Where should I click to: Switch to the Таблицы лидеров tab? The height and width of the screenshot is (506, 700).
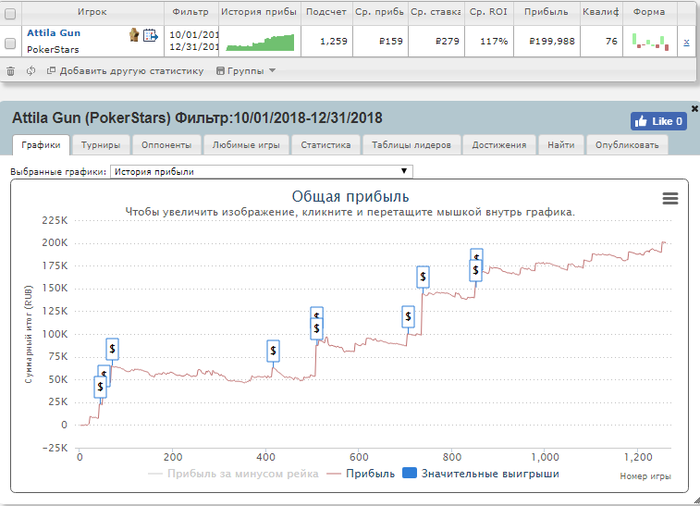tap(412, 145)
